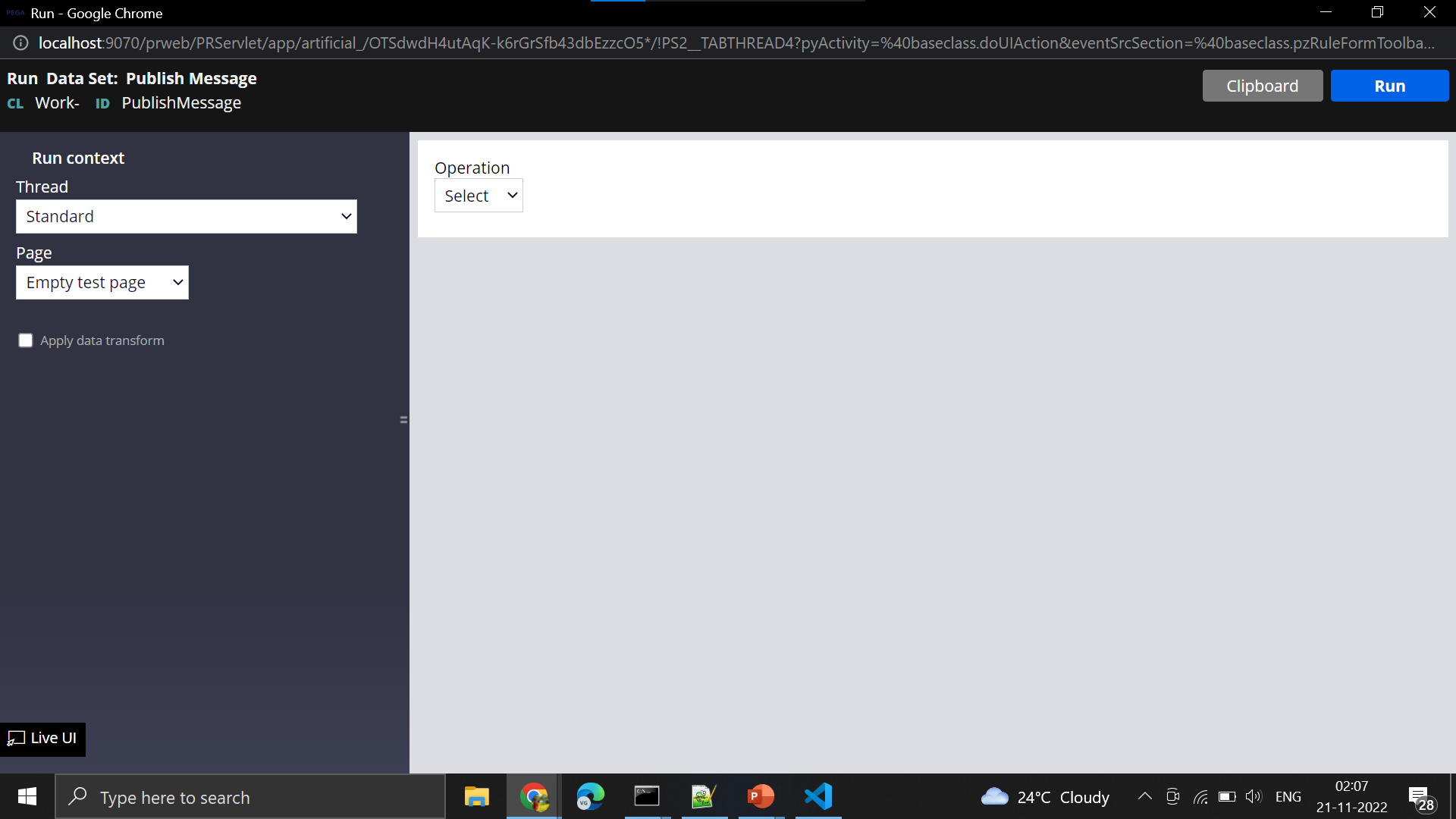The height and width of the screenshot is (819, 1456).
Task: Show hidden system tray icons
Action: click(1144, 797)
